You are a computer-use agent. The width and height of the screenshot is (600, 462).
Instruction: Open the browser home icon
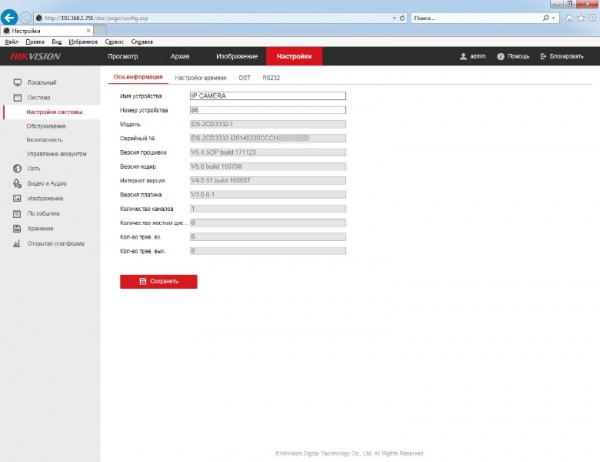[x=569, y=18]
